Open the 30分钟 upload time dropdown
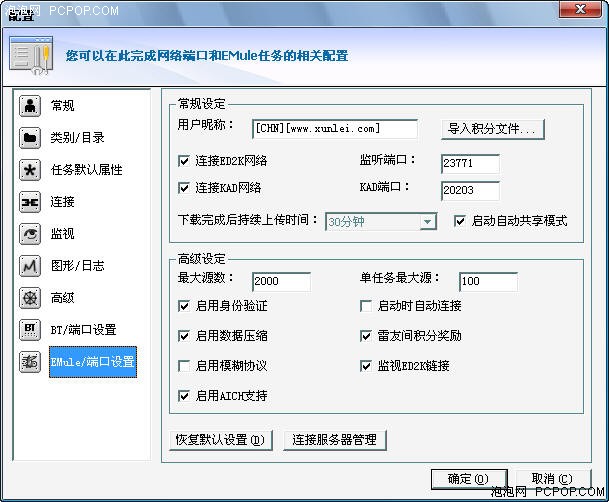 [x=381, y=222]
